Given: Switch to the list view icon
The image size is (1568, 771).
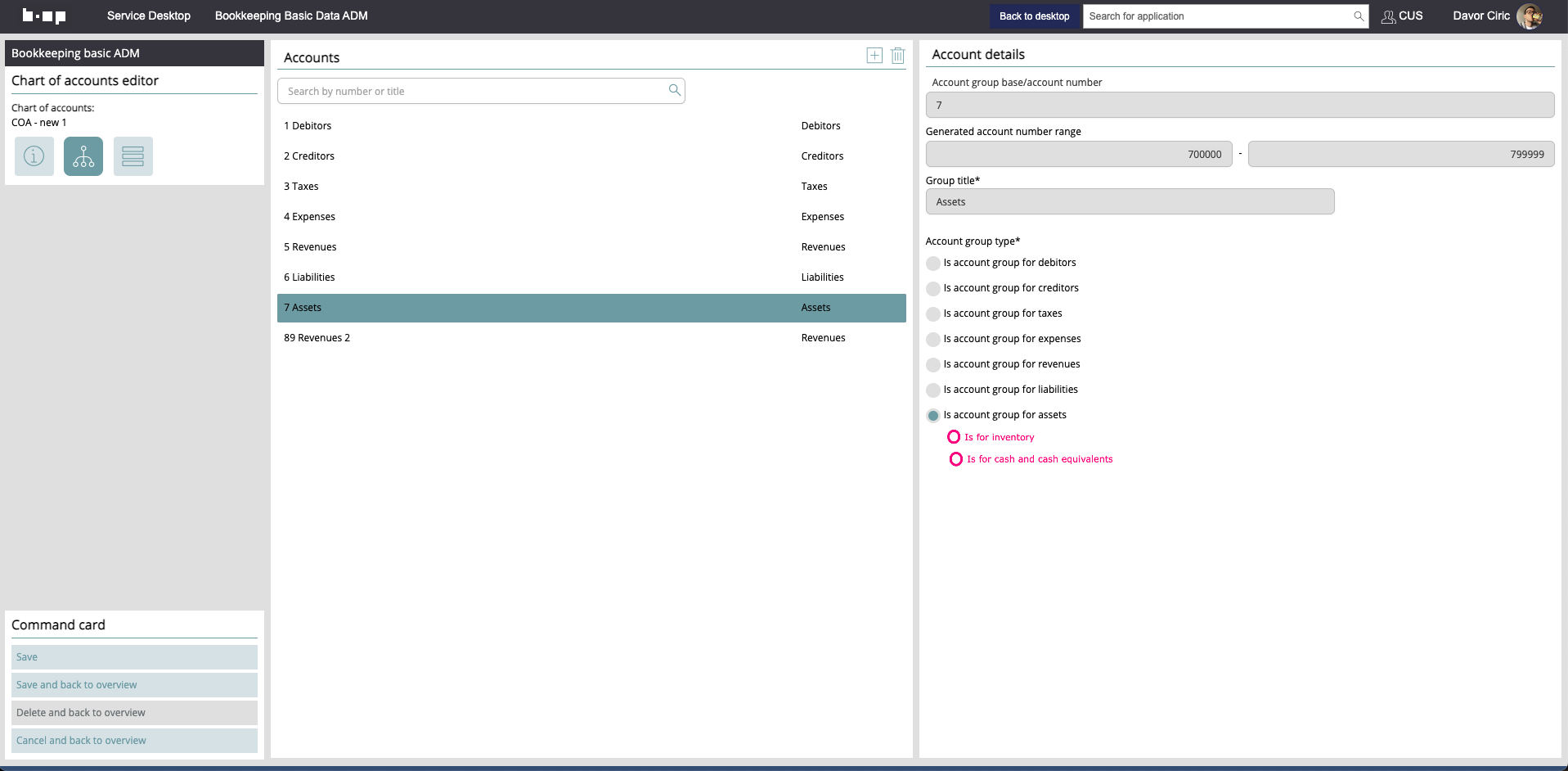Looking at the screenshot, I should [x=133, y=156].
